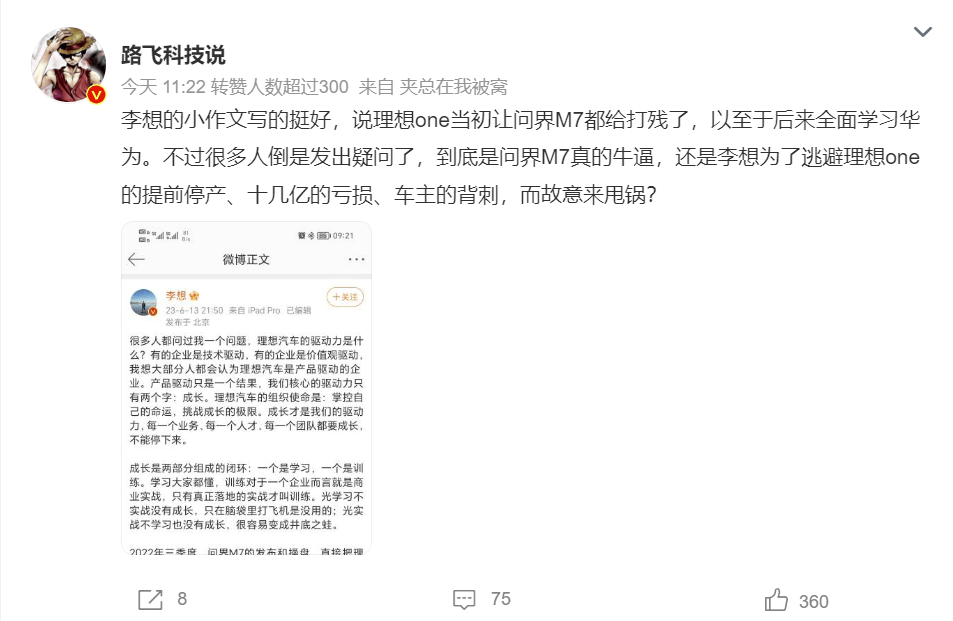Viewport: 953px width, 621px height.
Task: Open comments via speech bubble icon
Action: (464, 600)
